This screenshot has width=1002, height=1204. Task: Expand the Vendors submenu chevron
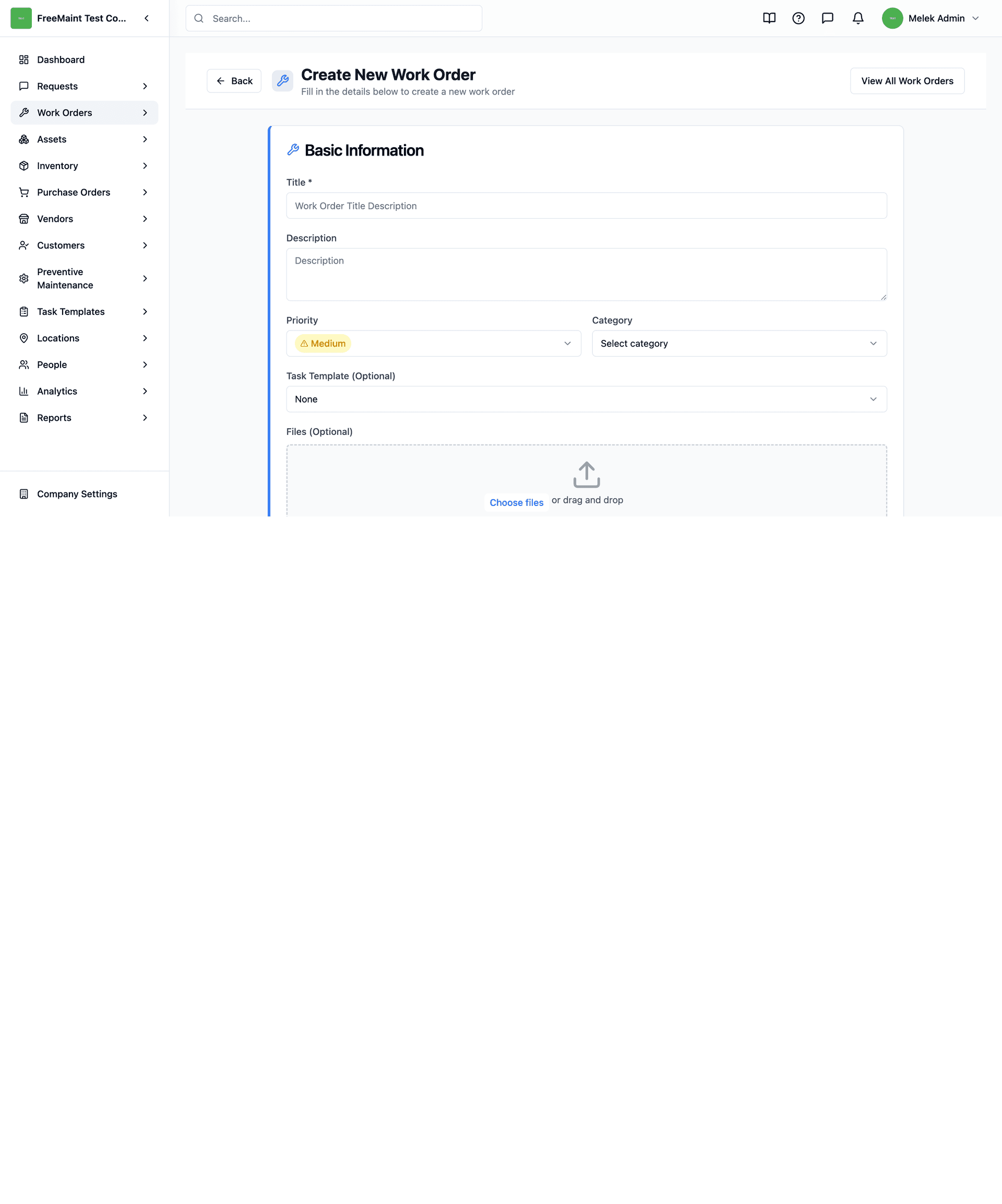point(145,218)
